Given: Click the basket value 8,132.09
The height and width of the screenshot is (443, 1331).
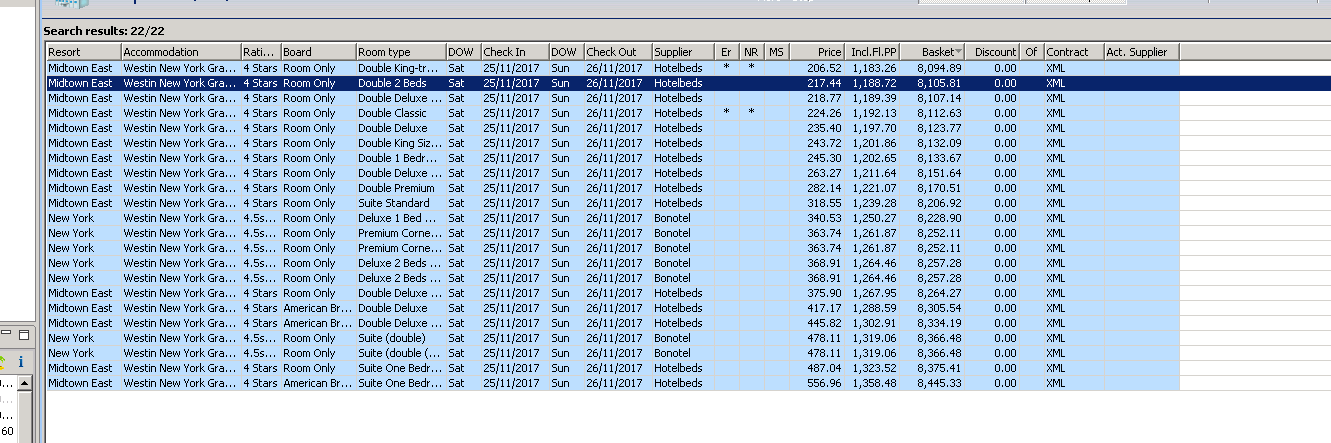Looking at the screenshot, I should pyautogui.click(x=938, y=143).
